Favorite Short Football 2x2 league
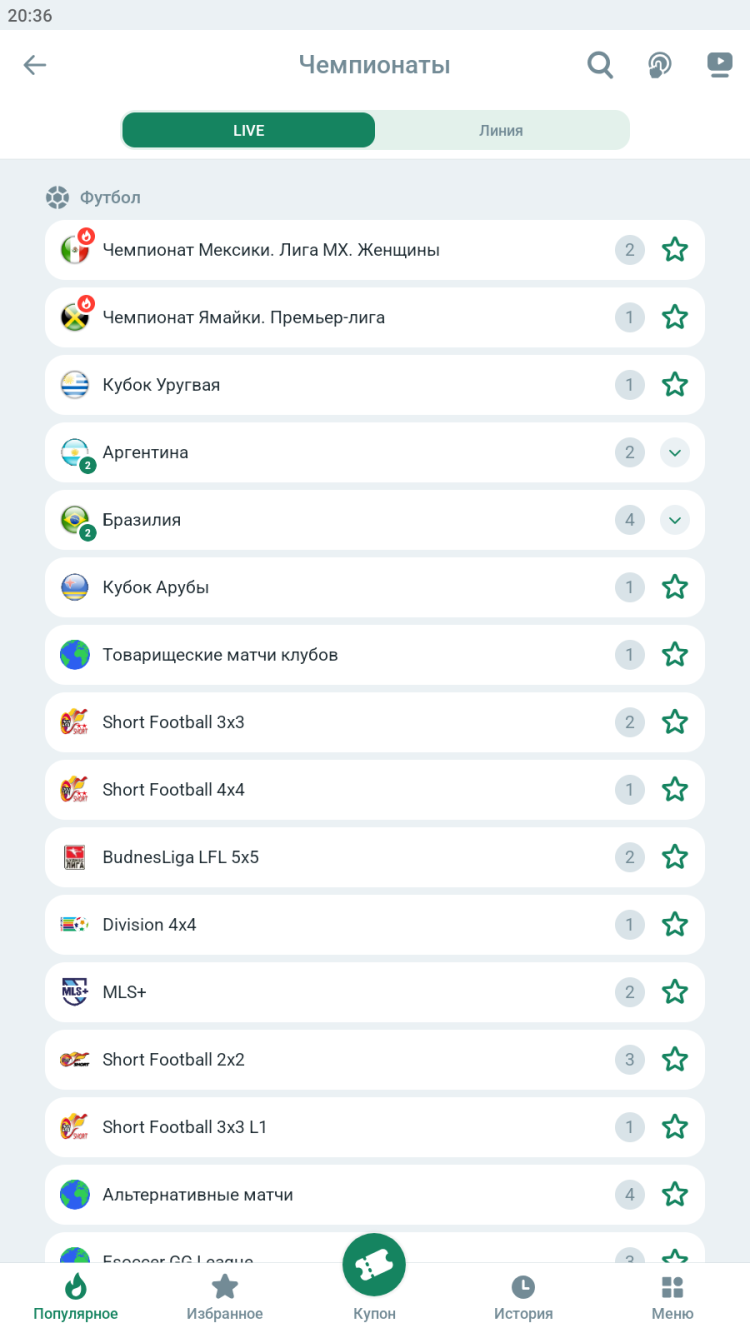The width and height of the screenshot is (750, 1333). pyautogui.click(x=675, y=1059)
